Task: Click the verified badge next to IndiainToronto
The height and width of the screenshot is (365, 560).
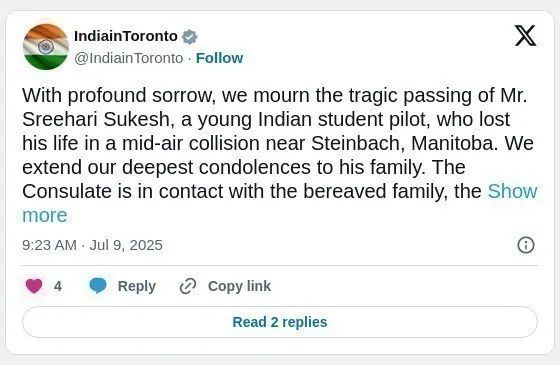Action: click(190, 36)
